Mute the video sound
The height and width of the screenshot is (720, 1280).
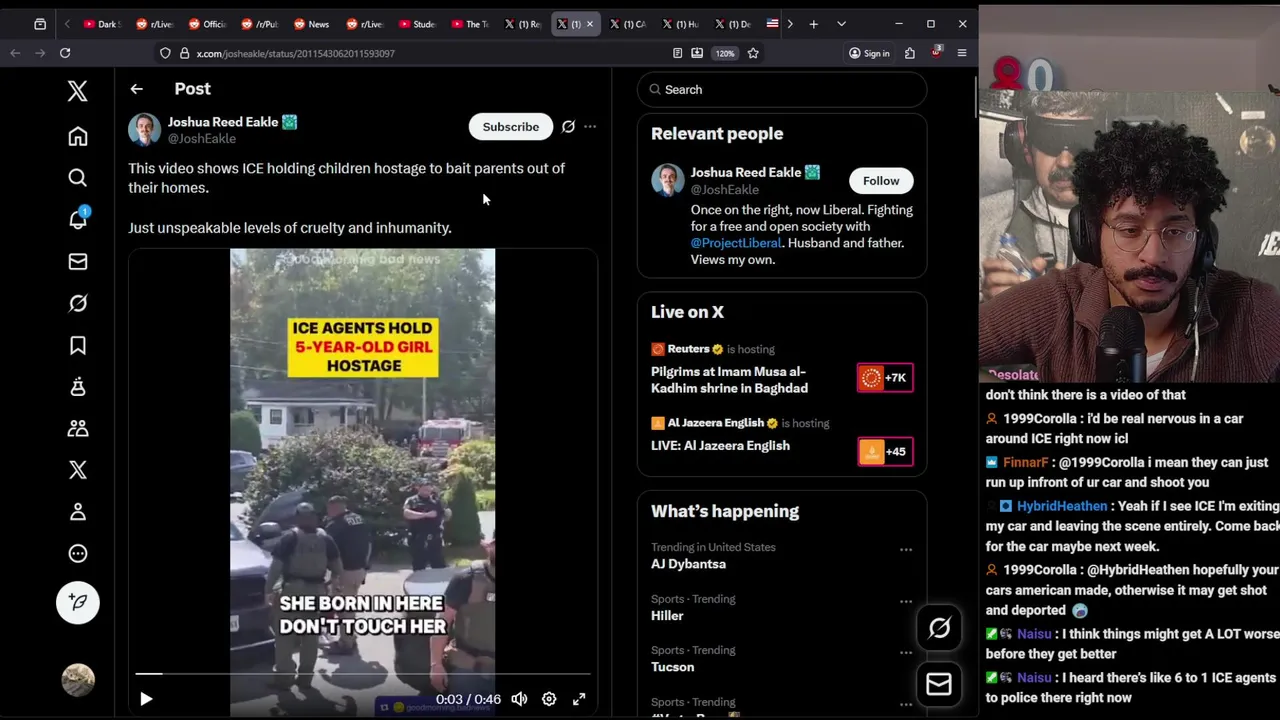click(x=519, y=699)
